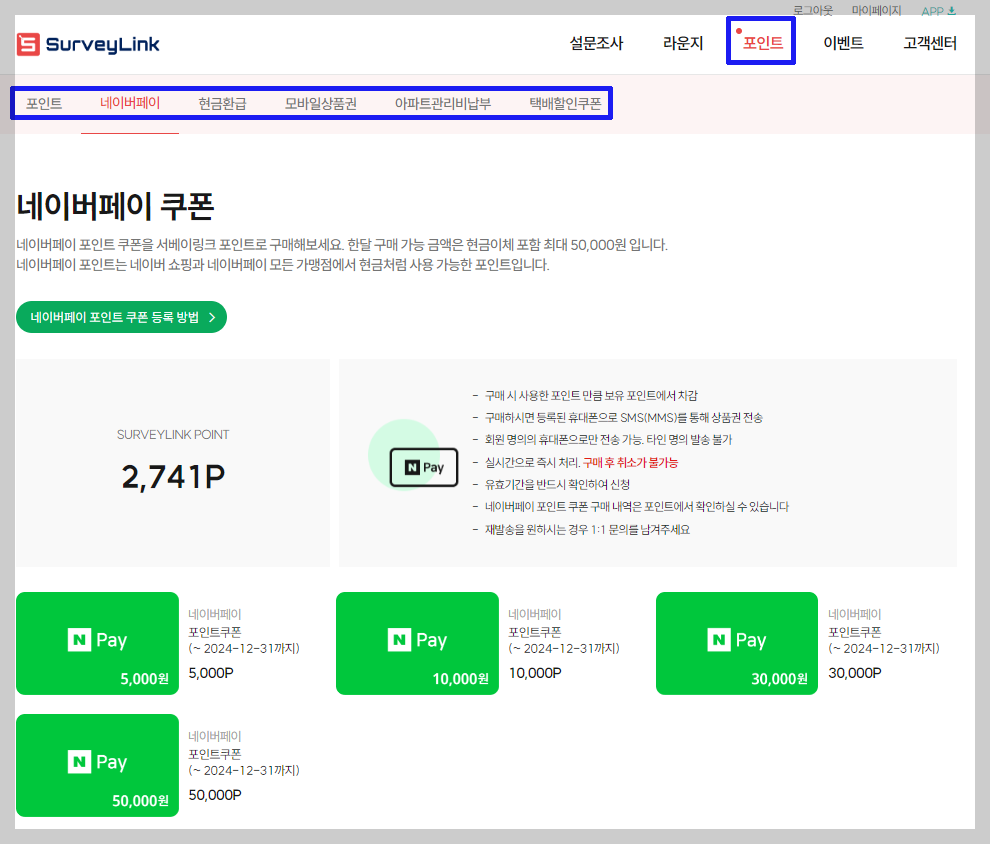Viewport: 990px width, 844px height.
Task: Select the 포인트 sub-tab
Action: tap(44, 103)
